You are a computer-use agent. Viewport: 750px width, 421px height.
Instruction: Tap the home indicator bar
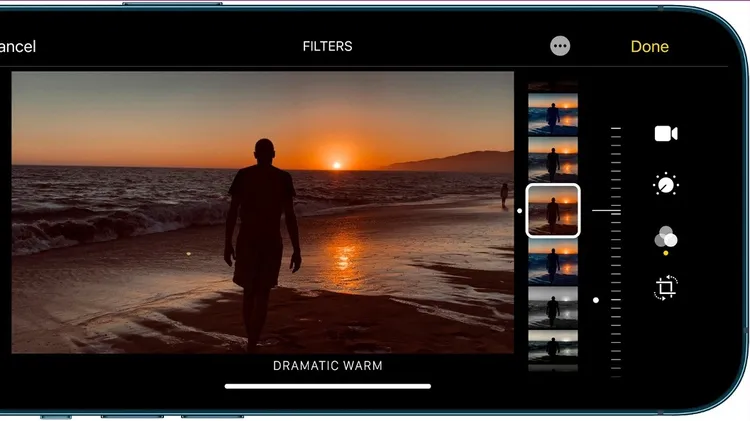pyautogui.click(x=328, y=386)
